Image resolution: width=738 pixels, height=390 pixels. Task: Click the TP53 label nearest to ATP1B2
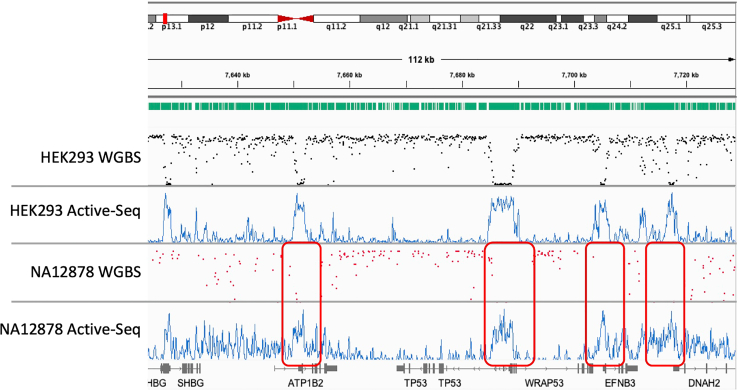pyautogui.click(x=416, y=383)
